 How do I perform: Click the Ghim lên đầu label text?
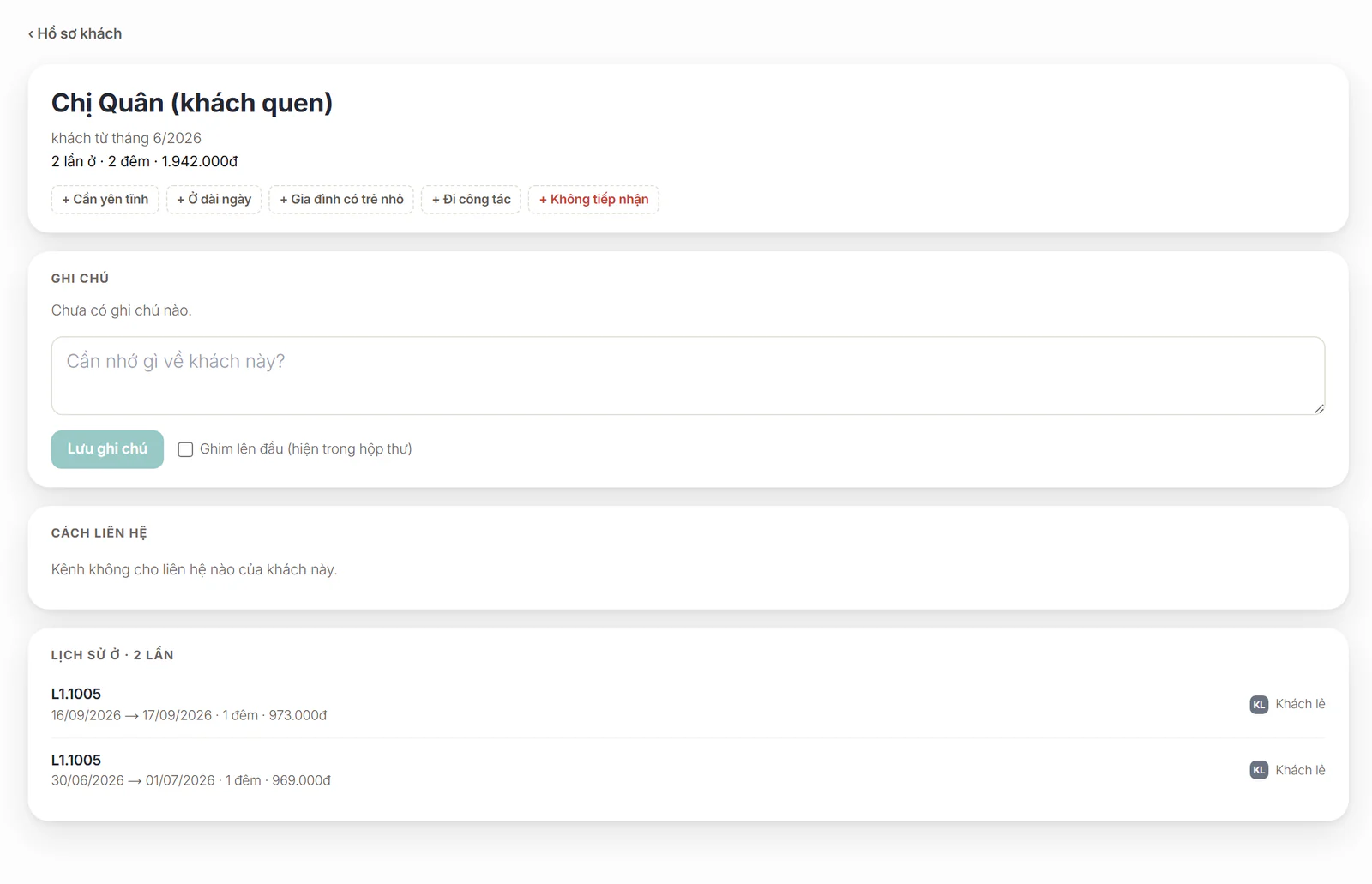[305, 449]
